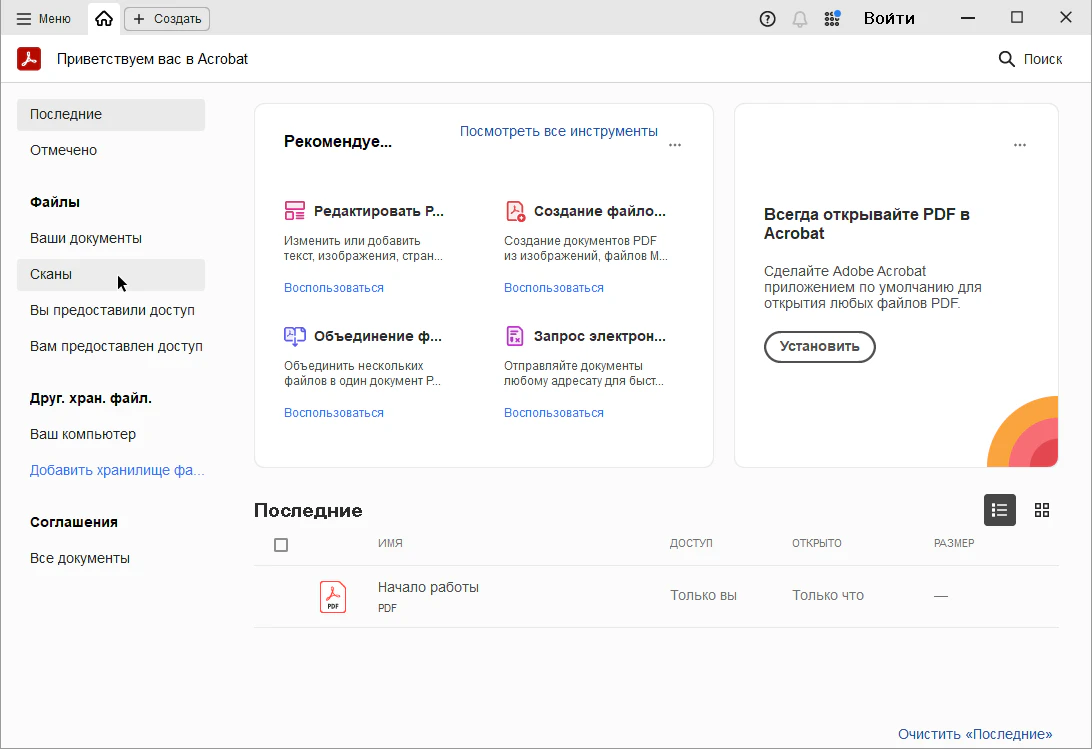Click the Combine files icon
This screenshot has height=749, width=1092.
click(294, 336)
